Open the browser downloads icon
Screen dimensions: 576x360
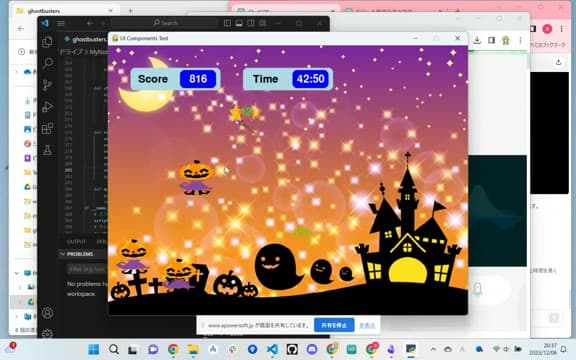tap(477, 40)
